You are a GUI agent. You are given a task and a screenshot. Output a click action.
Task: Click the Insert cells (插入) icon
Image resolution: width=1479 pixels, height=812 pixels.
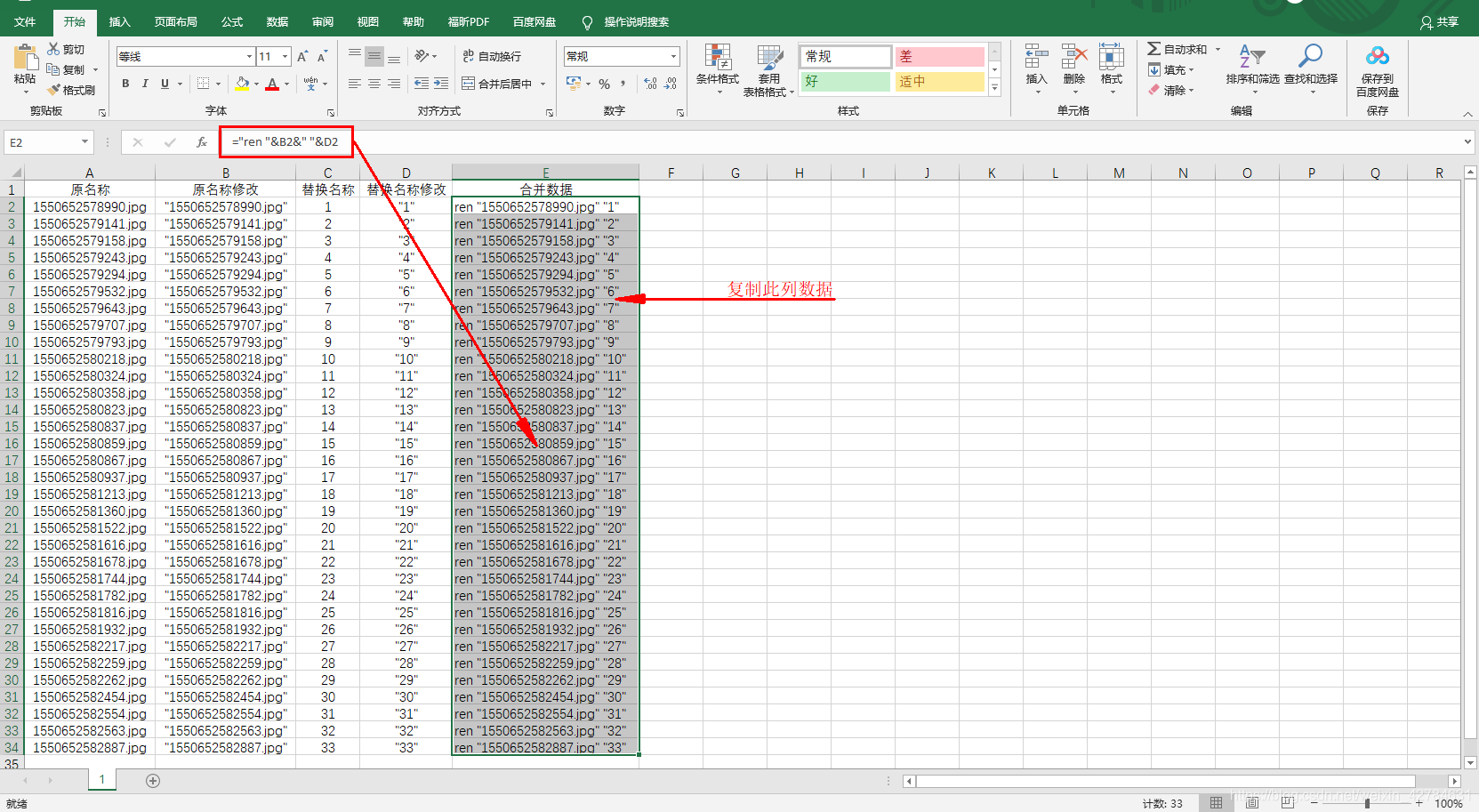tap(1036, 58)
